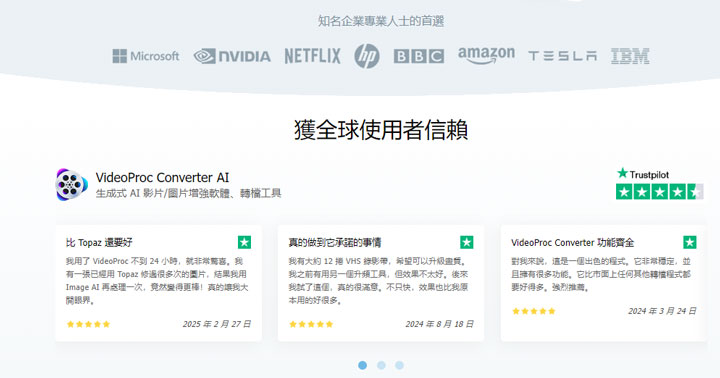The image size is (720, 378).
Task: Open the VideoProc Converter AI product title
Action: click(x=162, y=177)
